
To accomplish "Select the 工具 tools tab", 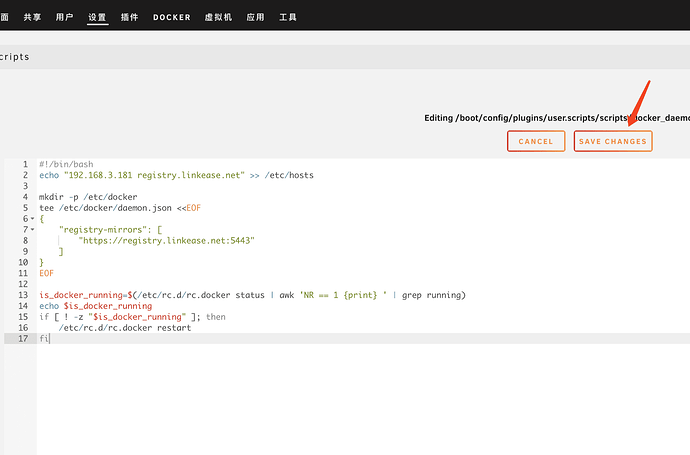I will click(x=287, y=18).
